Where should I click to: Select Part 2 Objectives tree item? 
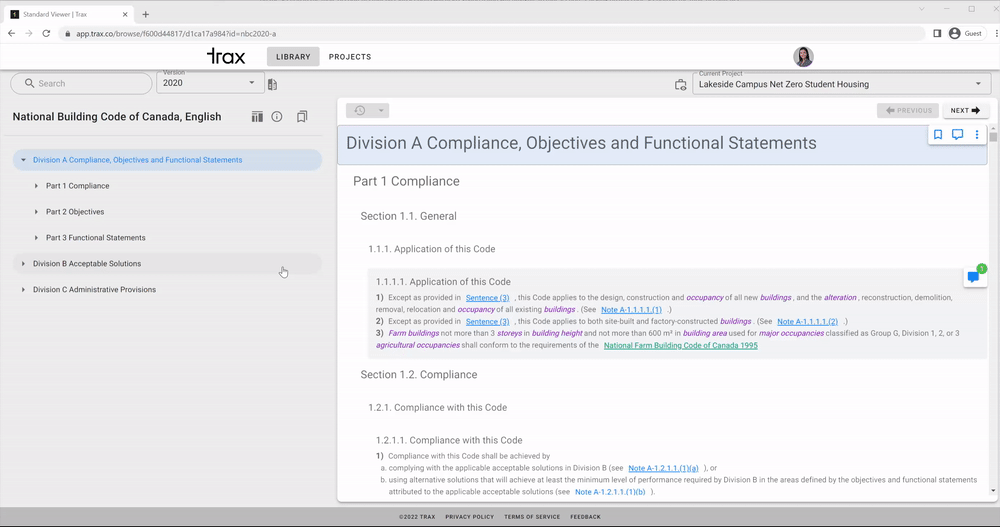pyautogui.click(x=75, y=212)
